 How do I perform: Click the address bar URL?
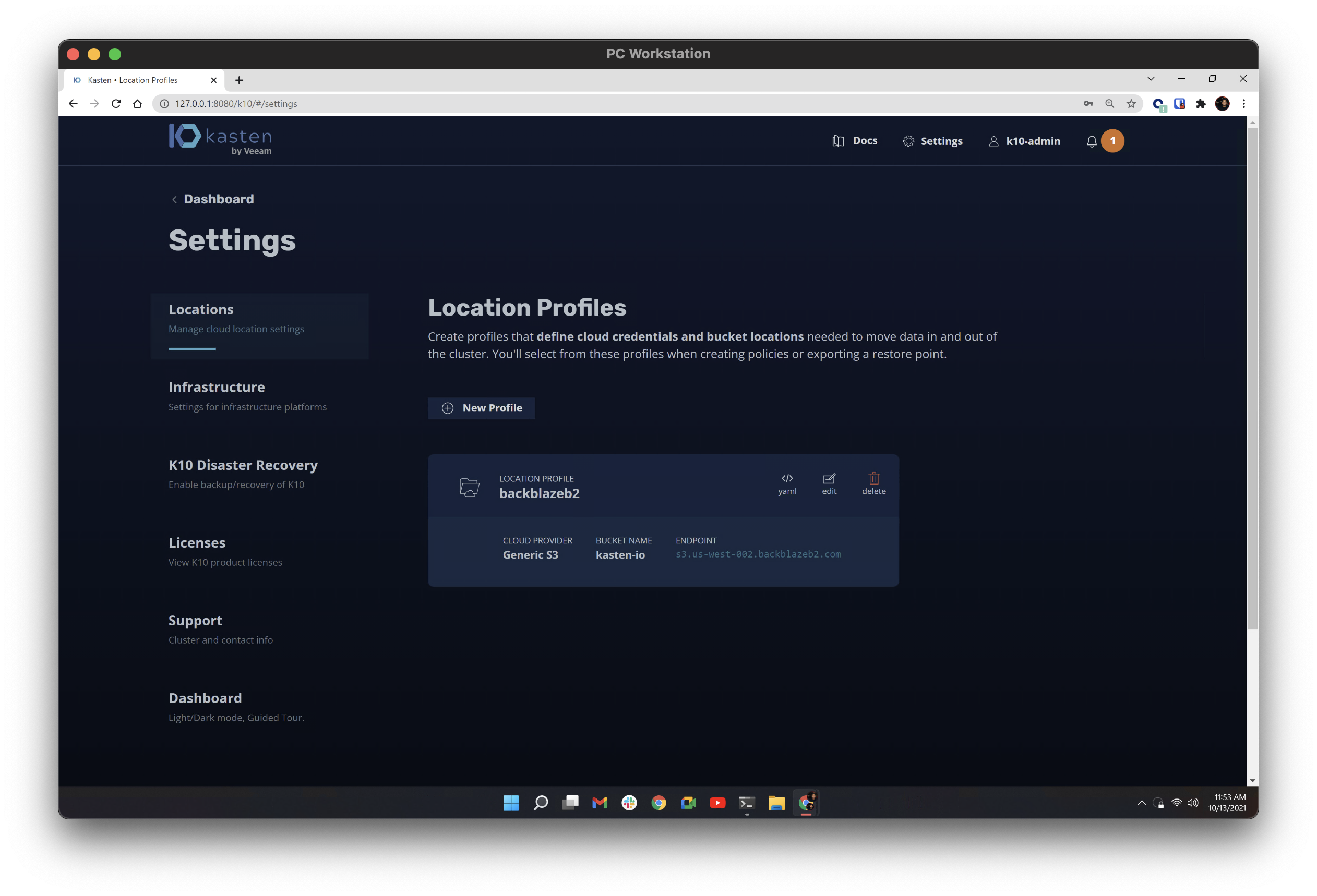[x=236, y=104]
